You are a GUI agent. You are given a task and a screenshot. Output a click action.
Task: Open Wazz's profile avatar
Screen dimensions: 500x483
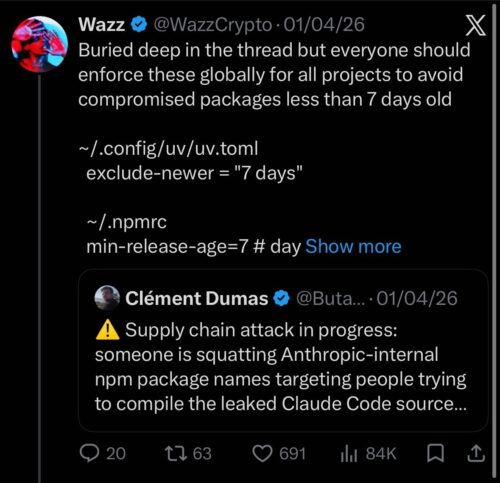pyautogui.click(x=39, y=44)
